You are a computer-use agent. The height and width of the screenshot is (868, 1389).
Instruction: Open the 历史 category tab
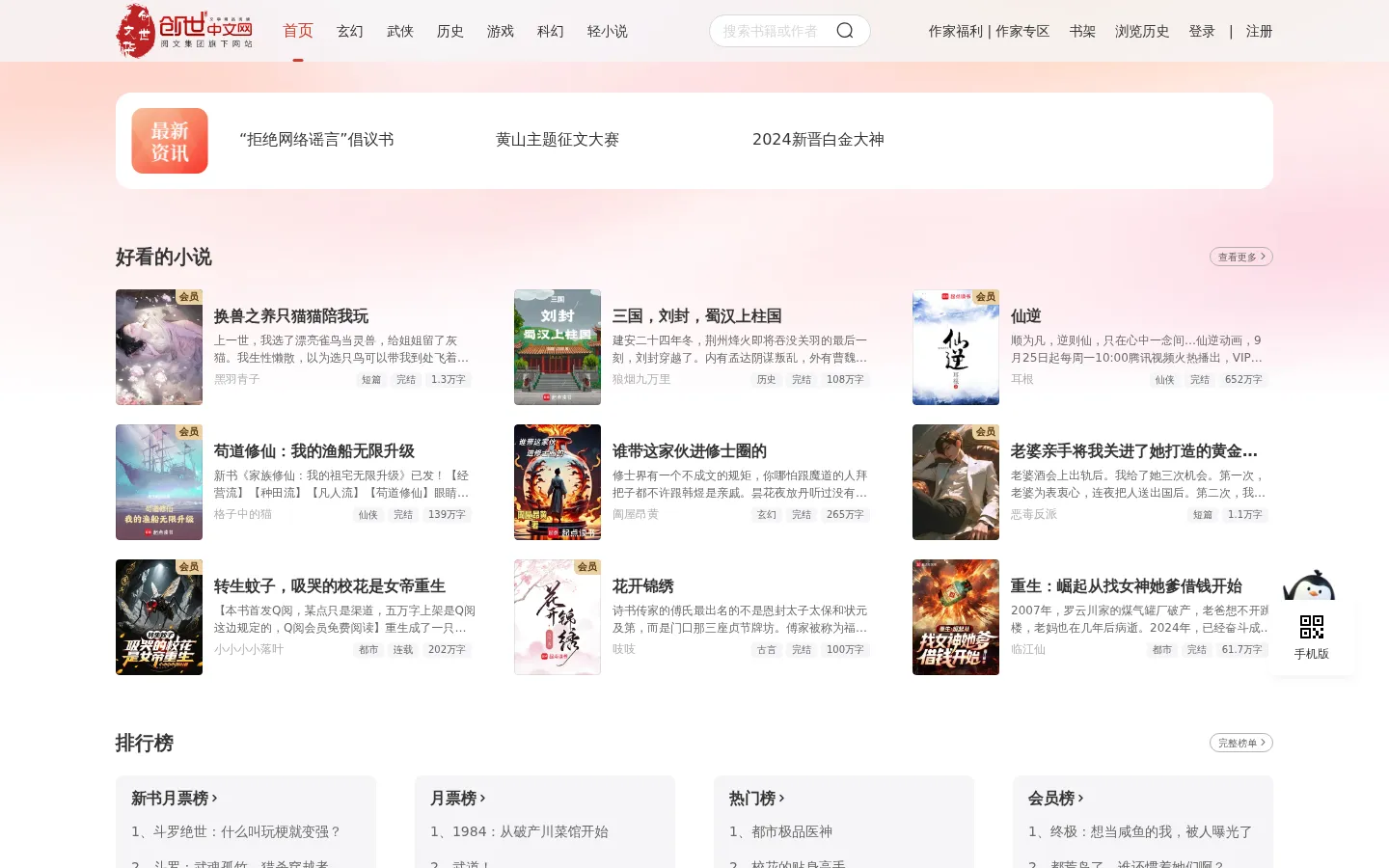(x=450, y=31)
